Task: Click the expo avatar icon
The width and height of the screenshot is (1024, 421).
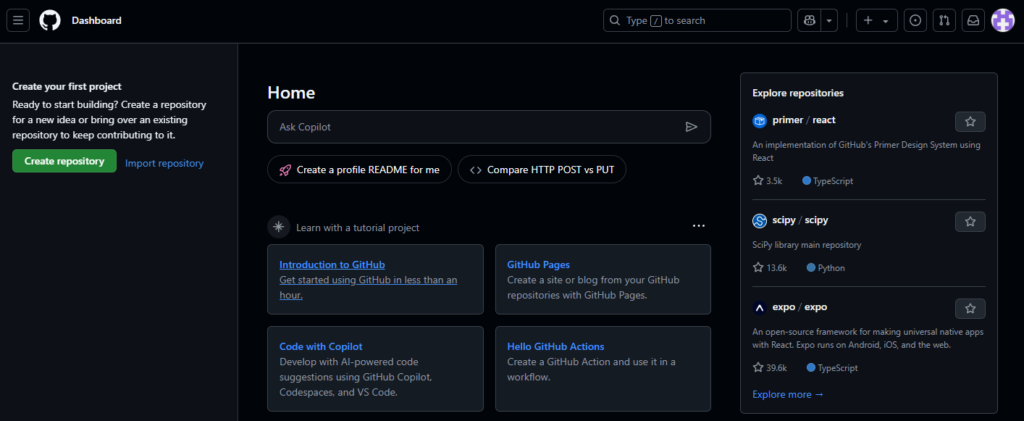Action: [760, 307]
